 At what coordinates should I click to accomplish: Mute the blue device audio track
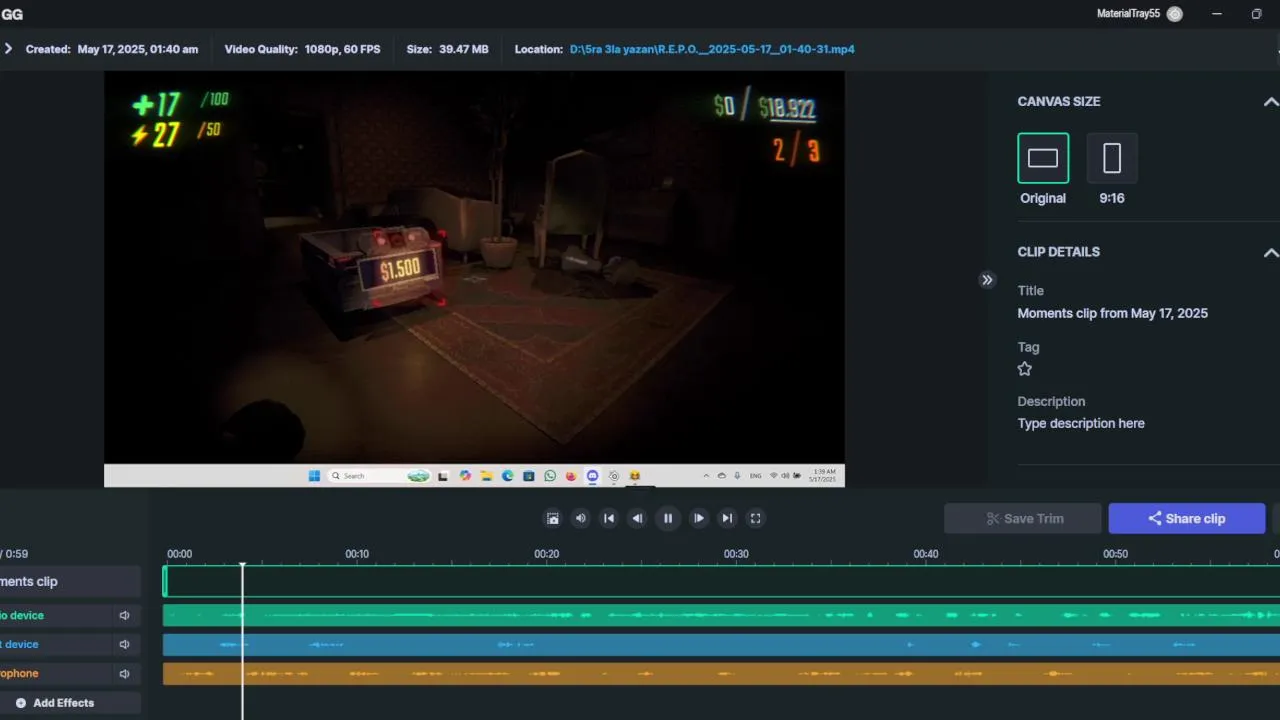pyautogui.click(x=125, y=645)
